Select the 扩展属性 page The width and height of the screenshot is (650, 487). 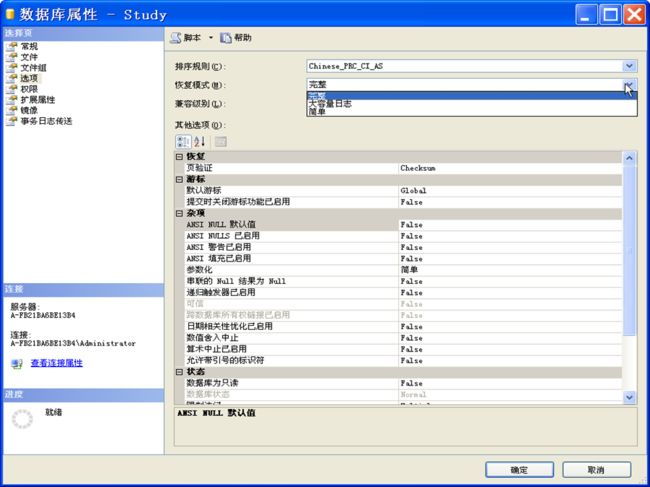[38, 99]
